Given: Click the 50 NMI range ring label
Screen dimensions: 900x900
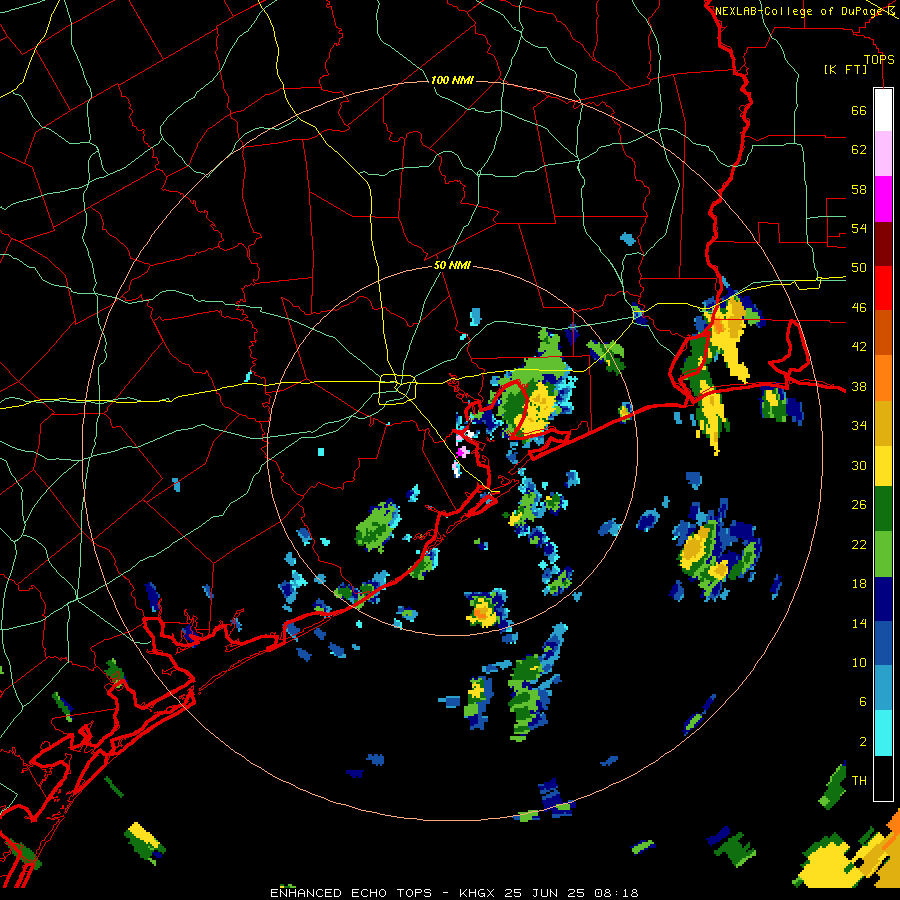Looking at the screenshot, I should [452, 265].
